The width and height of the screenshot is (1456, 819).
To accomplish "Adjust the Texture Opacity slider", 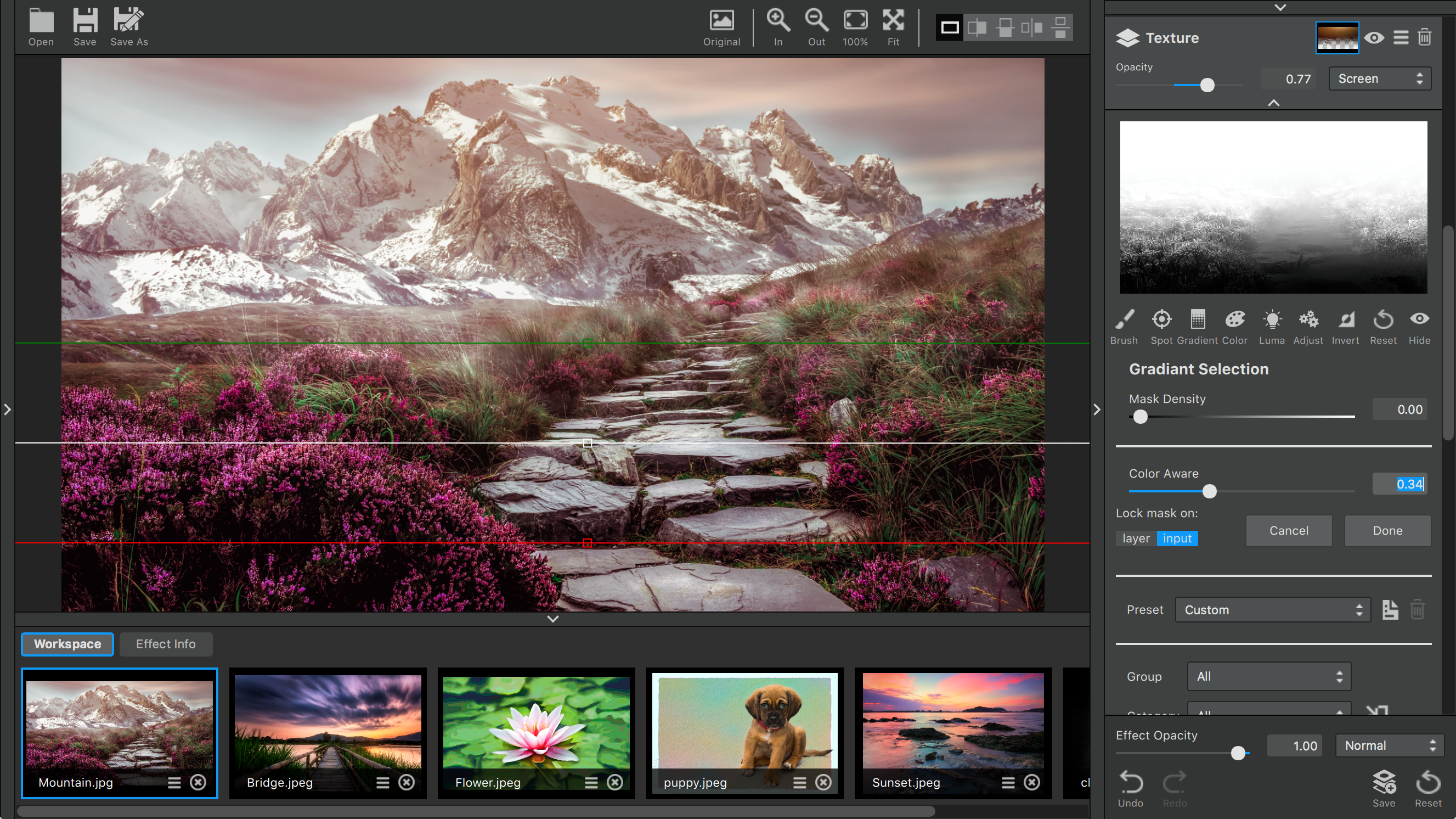I will coord(1207,86).
